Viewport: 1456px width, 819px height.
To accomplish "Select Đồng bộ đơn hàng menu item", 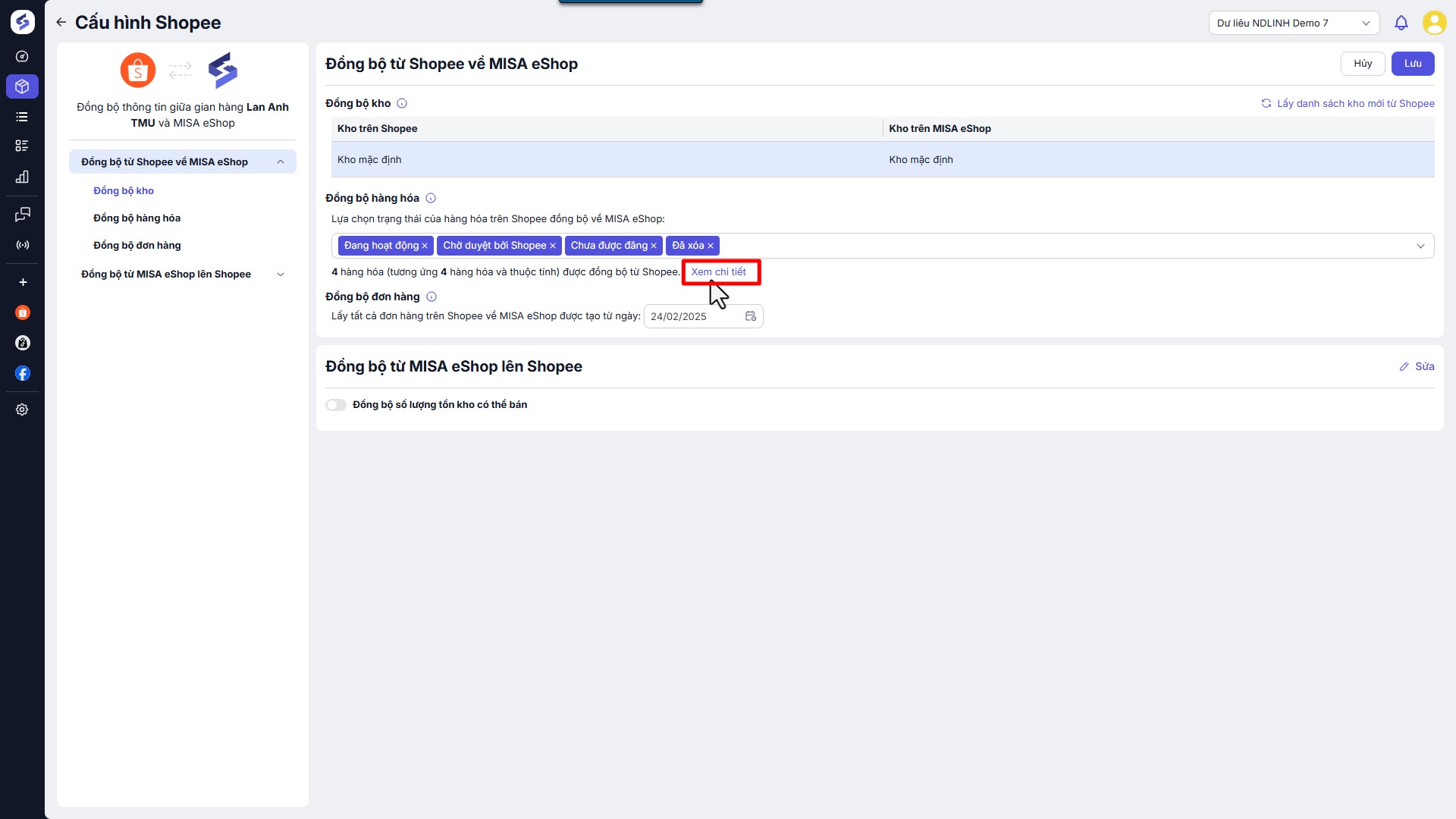I will pyautogui.click(x=136, y=246).
